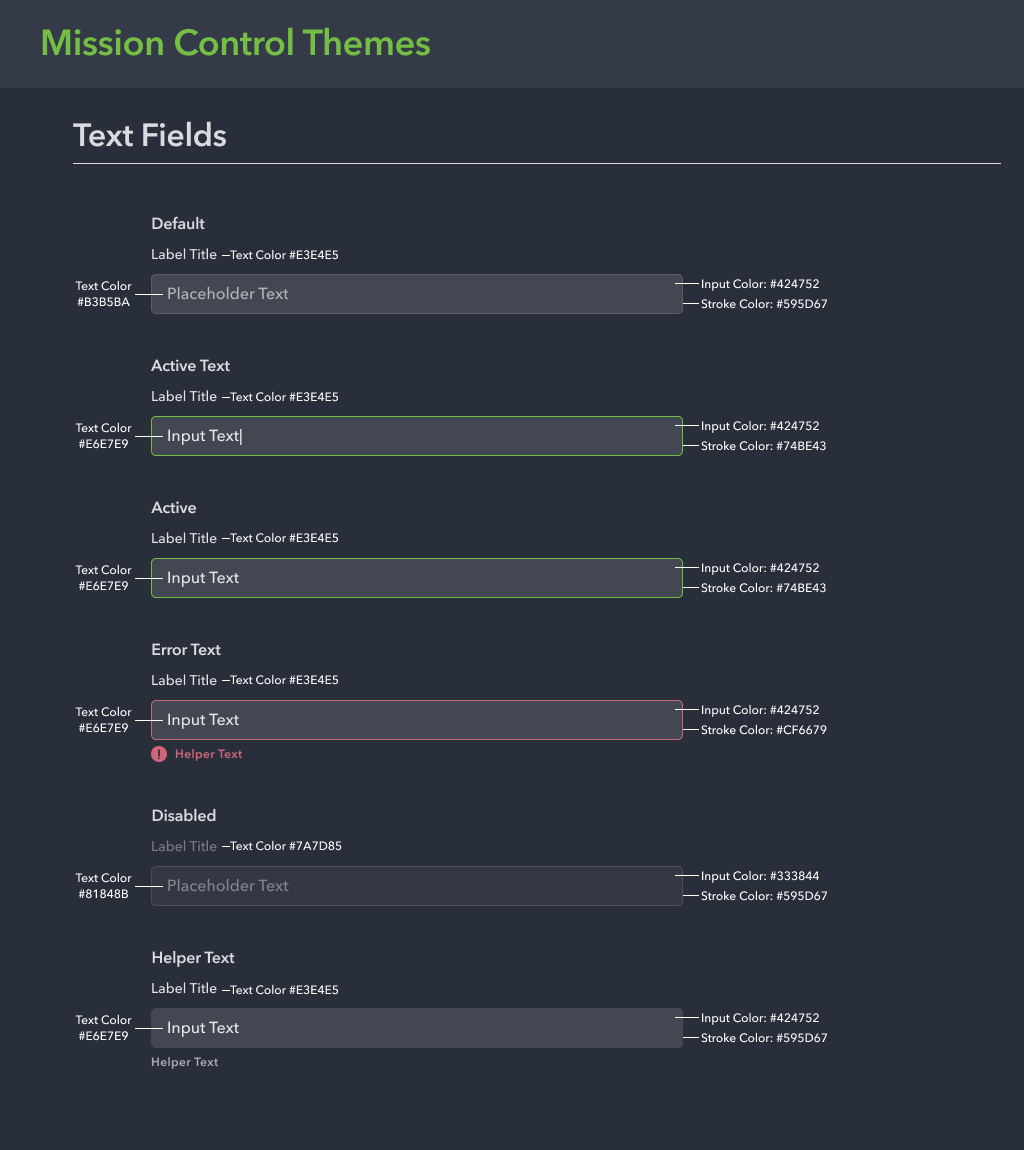Click the Text Color #B3B5BA annotation
This screenshot has width=1024, height=1150.
tap(103, 294)
